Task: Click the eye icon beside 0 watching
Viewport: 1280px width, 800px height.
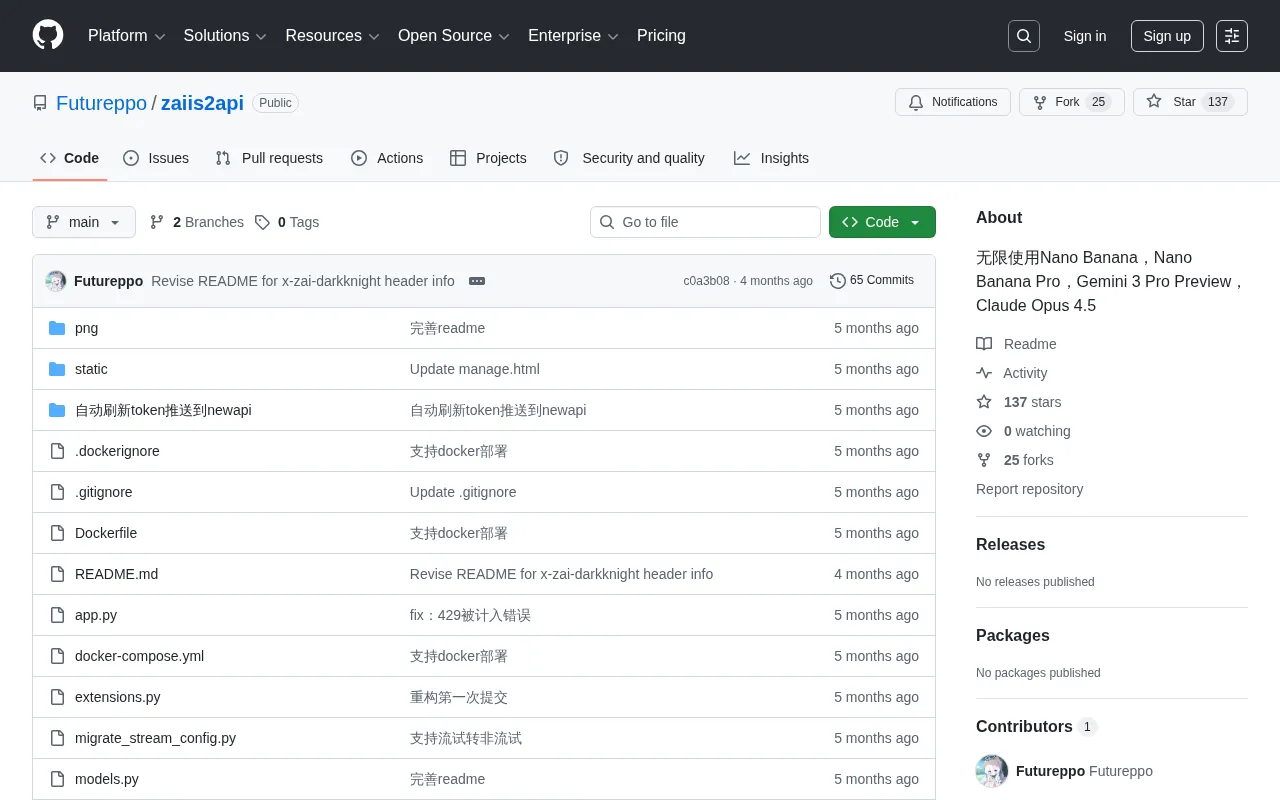Action: [984, 431]
